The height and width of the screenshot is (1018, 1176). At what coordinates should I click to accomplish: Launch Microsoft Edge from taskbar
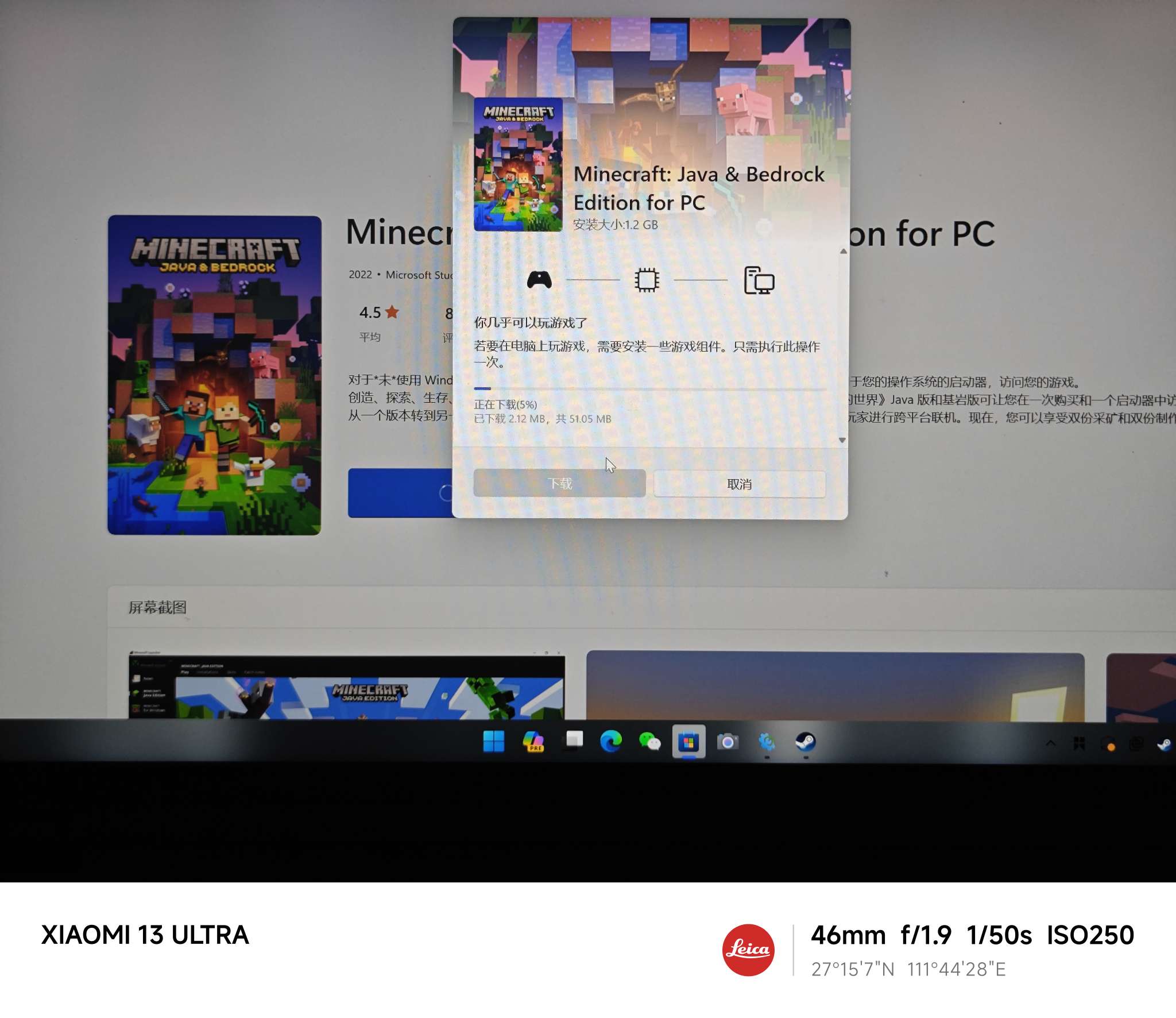click(611, 741)
